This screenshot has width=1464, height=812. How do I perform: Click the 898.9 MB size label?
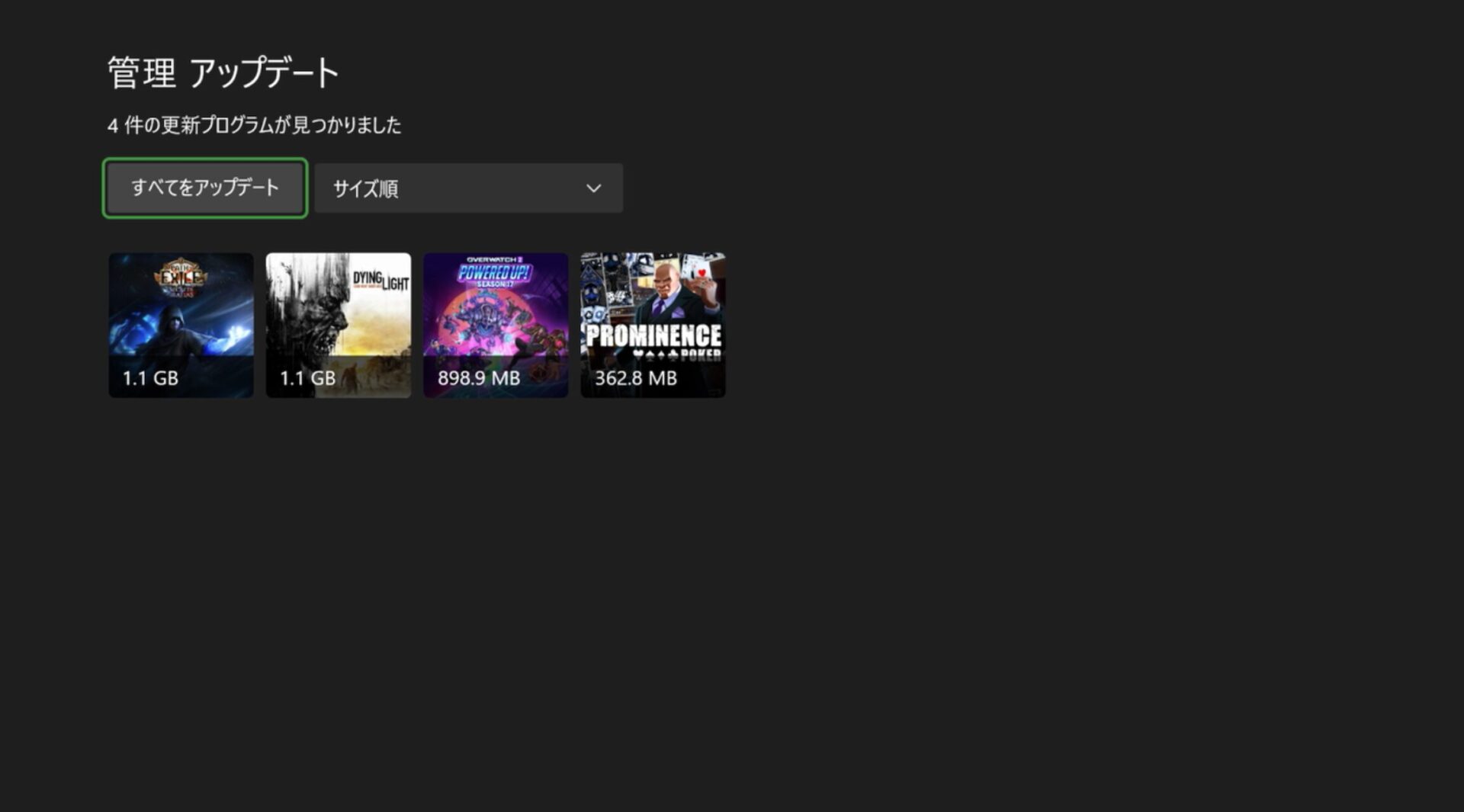(478, 378)
